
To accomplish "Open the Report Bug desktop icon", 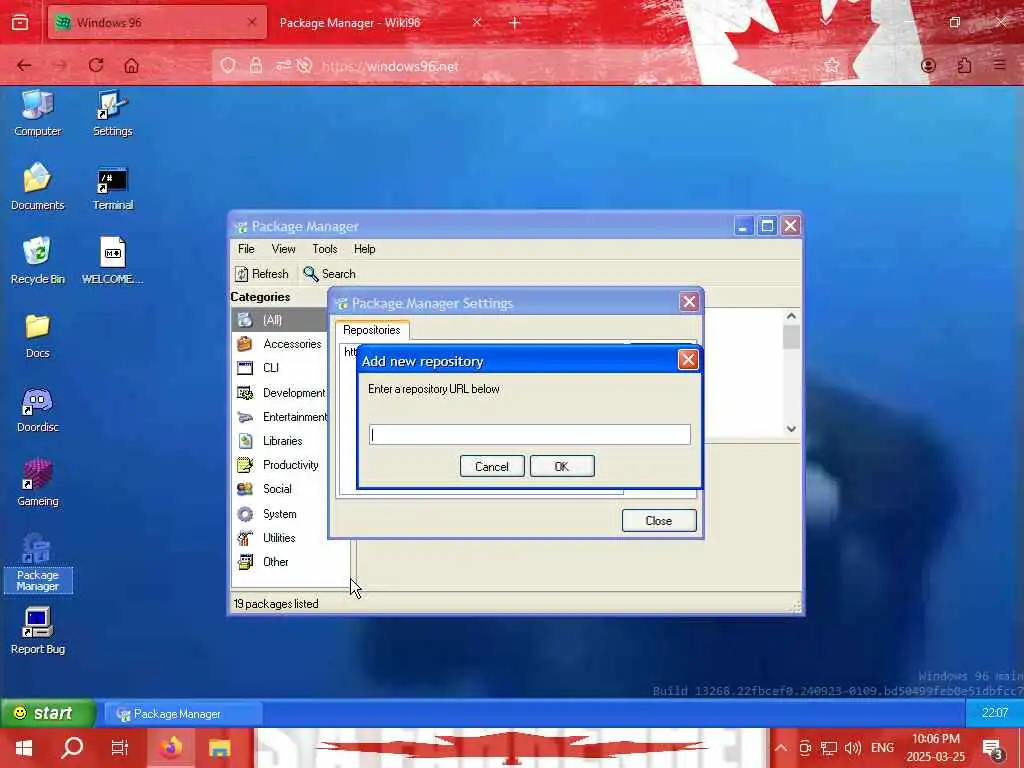I will [x=37, y=631].
